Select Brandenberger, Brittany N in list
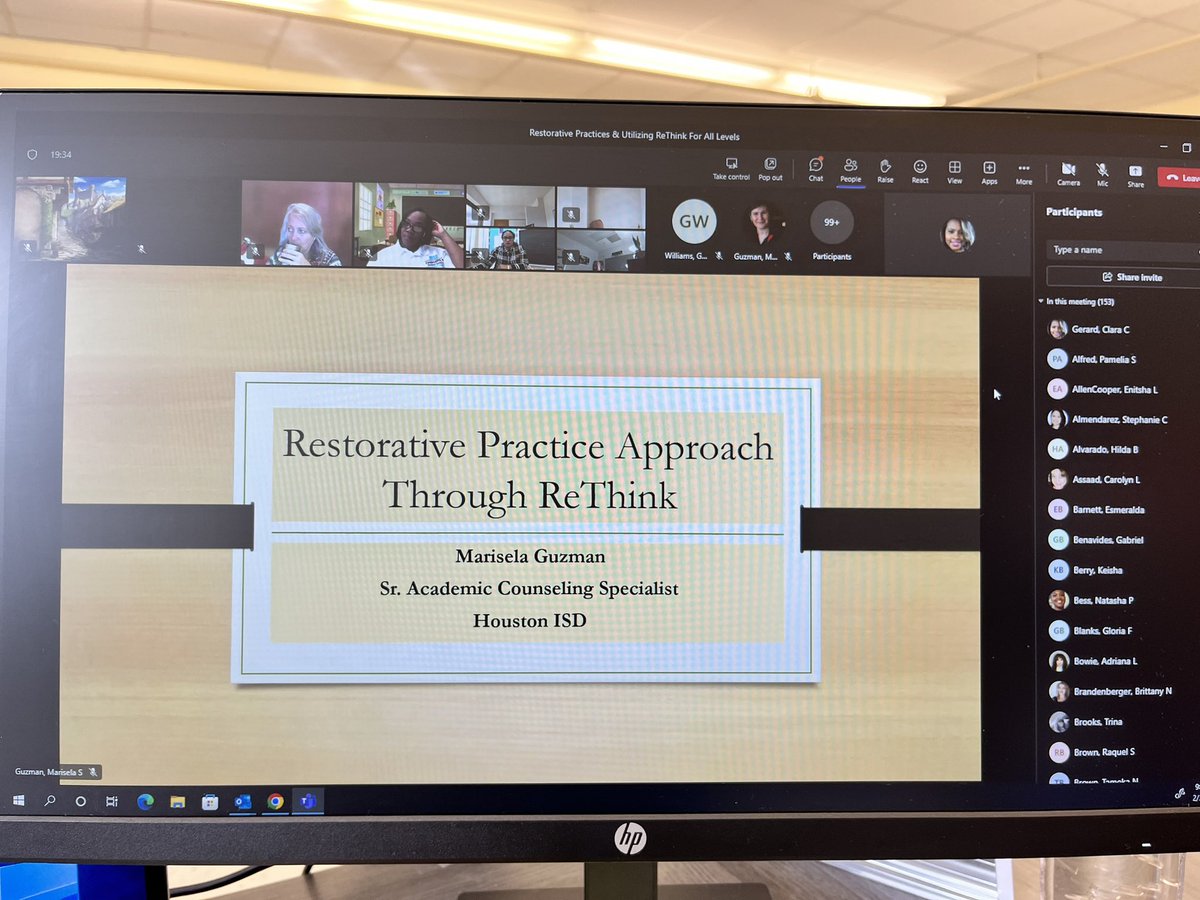Viewport: 1200px width, 900px height. click(x=1118, y=691)
